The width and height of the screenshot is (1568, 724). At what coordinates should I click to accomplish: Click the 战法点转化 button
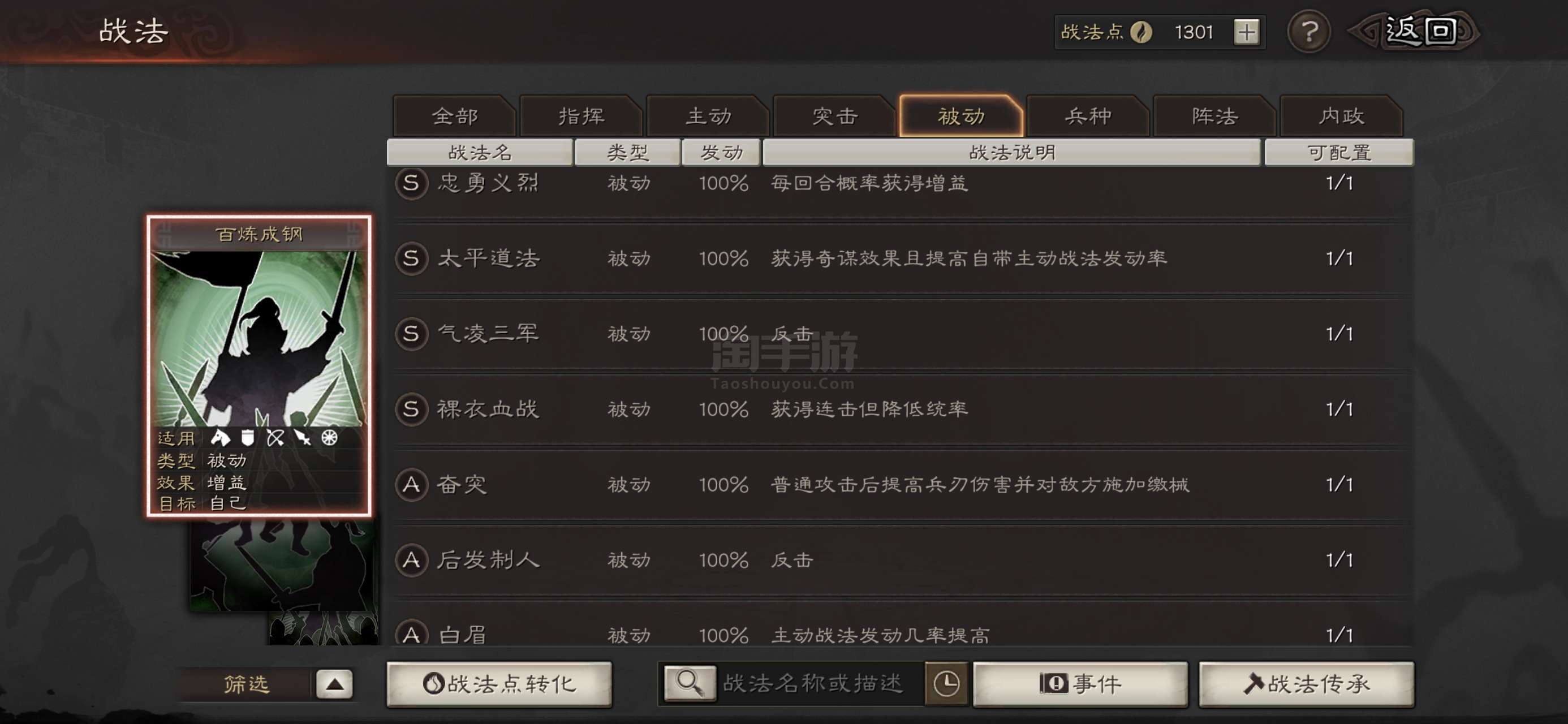tap(499, 684)
